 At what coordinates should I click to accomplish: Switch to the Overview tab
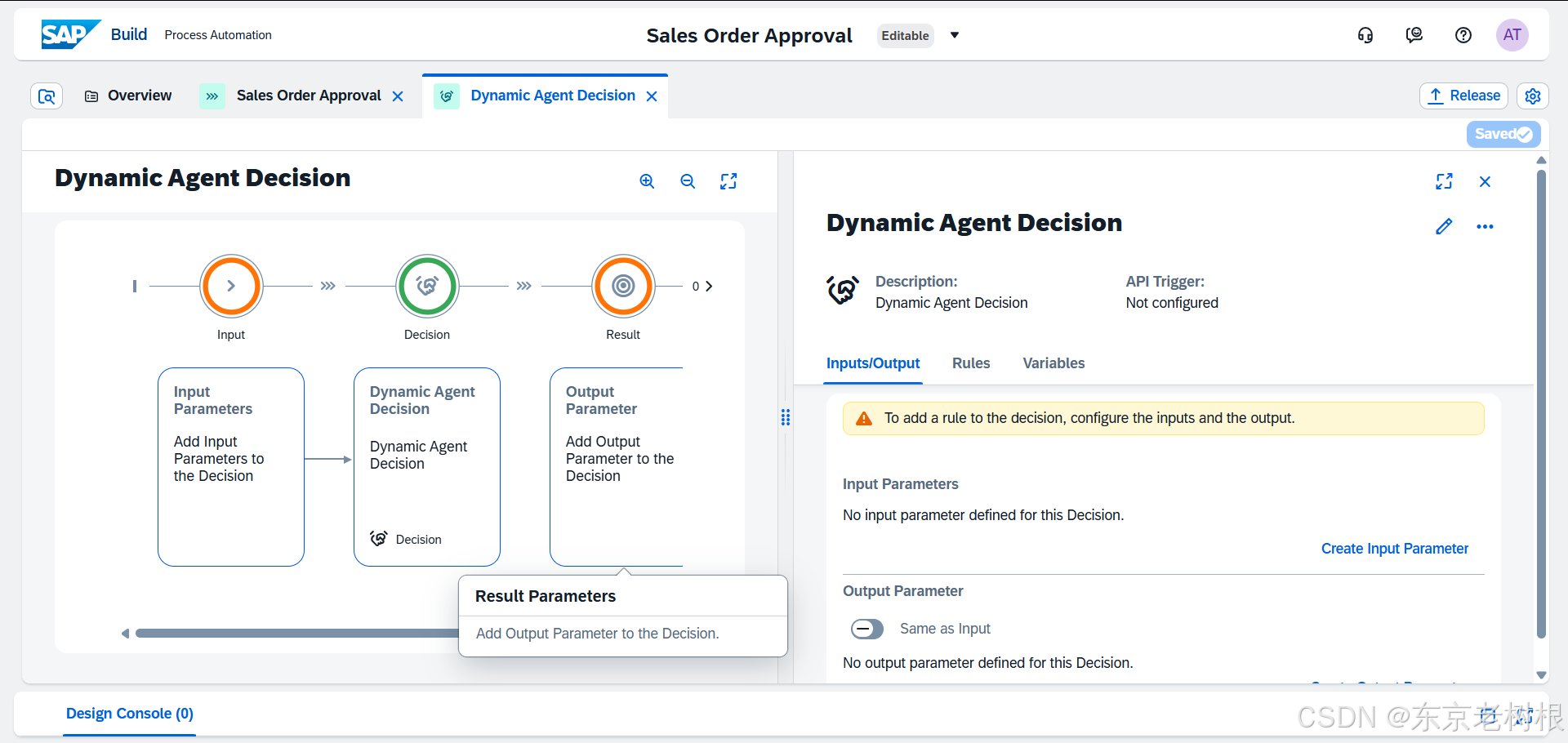coord(128,96)
